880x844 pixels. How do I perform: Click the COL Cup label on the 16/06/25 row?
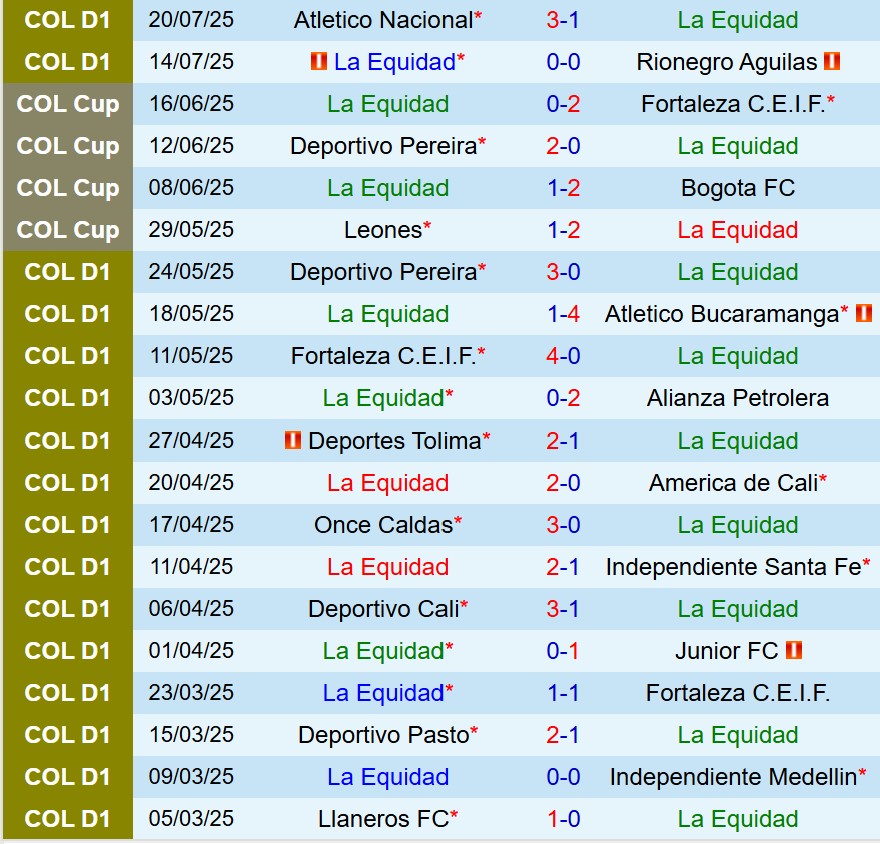[68, 104]
